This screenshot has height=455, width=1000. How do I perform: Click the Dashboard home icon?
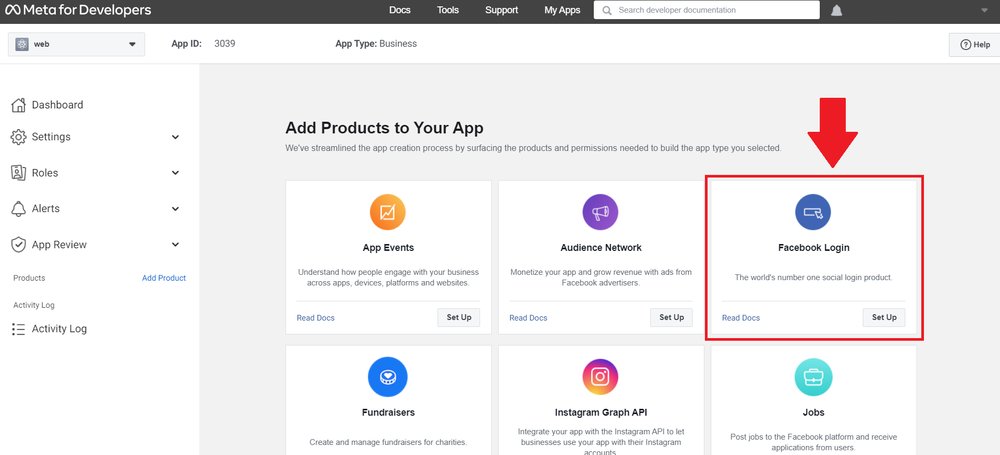coord(18,105)
